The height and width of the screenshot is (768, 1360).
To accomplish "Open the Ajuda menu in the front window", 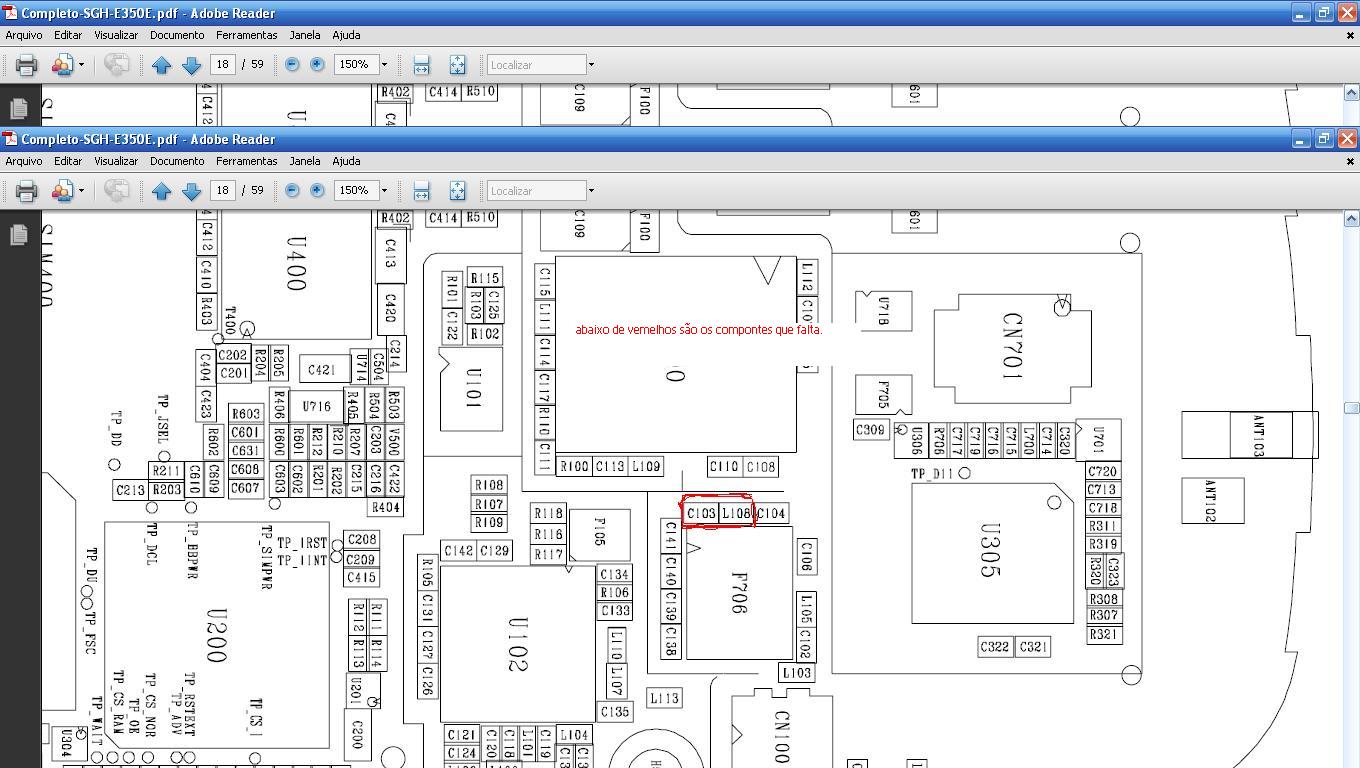I will (x=346, y=161).
